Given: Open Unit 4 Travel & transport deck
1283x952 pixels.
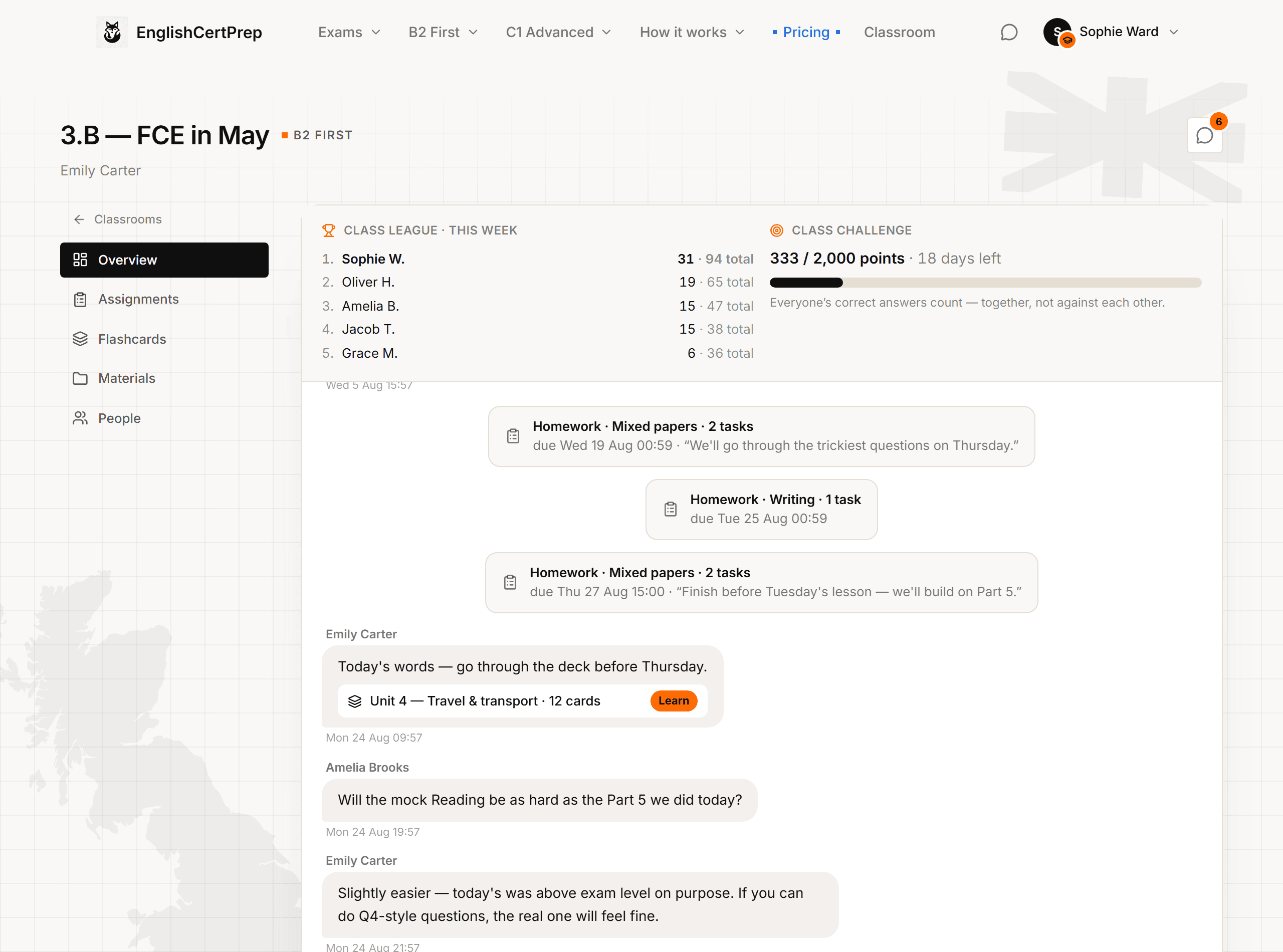Looking at the screenshot, I should point(522,701).
